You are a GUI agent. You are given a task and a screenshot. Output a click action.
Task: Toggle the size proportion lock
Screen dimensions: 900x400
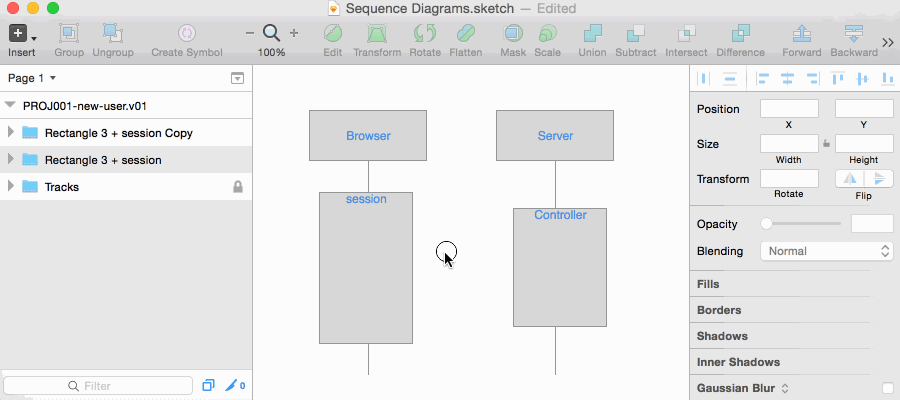[826, 144]
